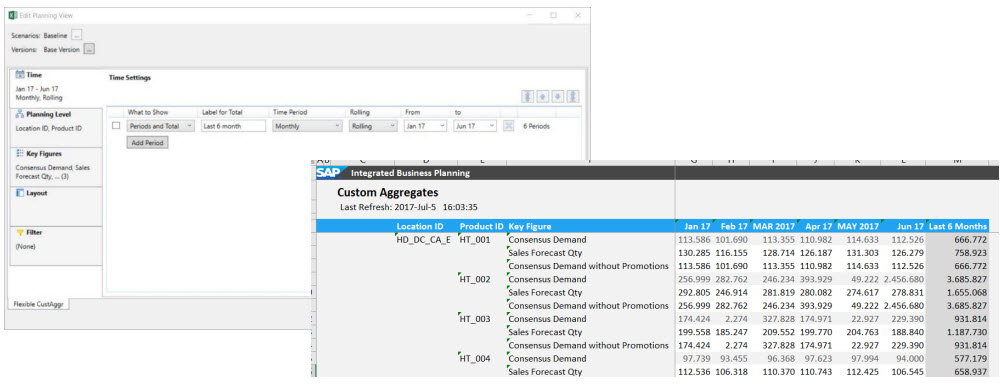1004x384 pixels.
Task: Click the move-down arrow icon in Time Settings
Action: click(558, 97)
